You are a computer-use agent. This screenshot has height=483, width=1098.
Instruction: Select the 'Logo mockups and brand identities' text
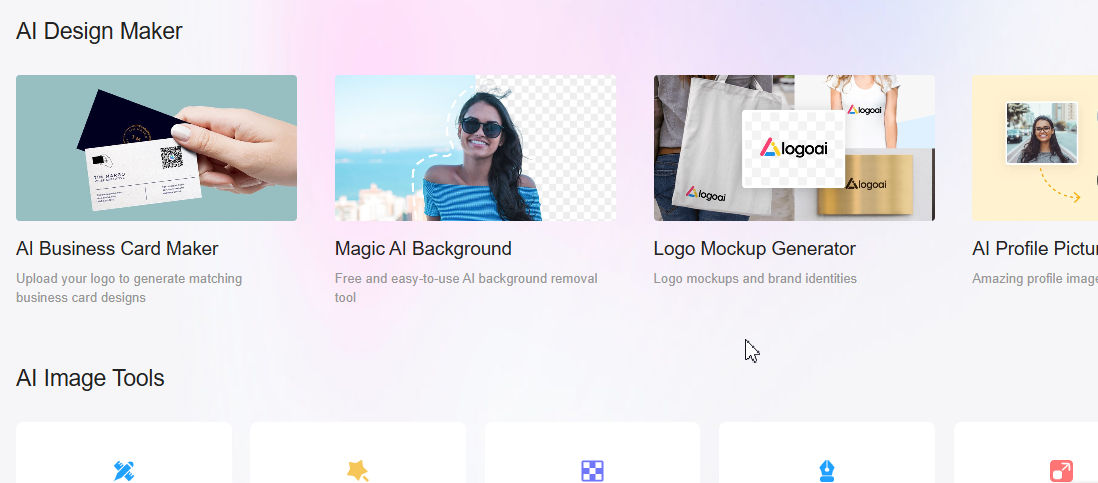coord(755,279)
